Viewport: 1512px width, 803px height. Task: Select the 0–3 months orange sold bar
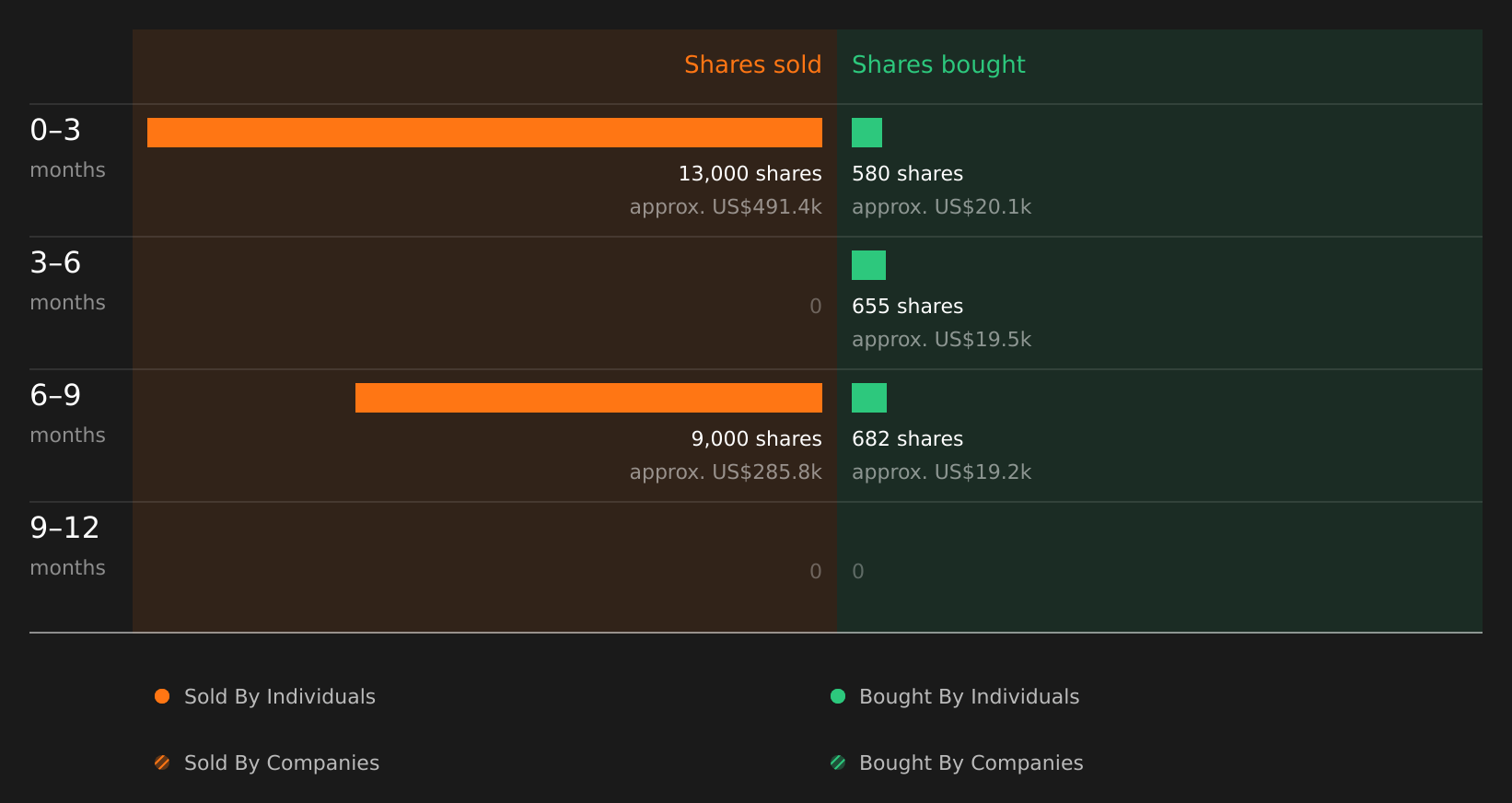point(484,133)
